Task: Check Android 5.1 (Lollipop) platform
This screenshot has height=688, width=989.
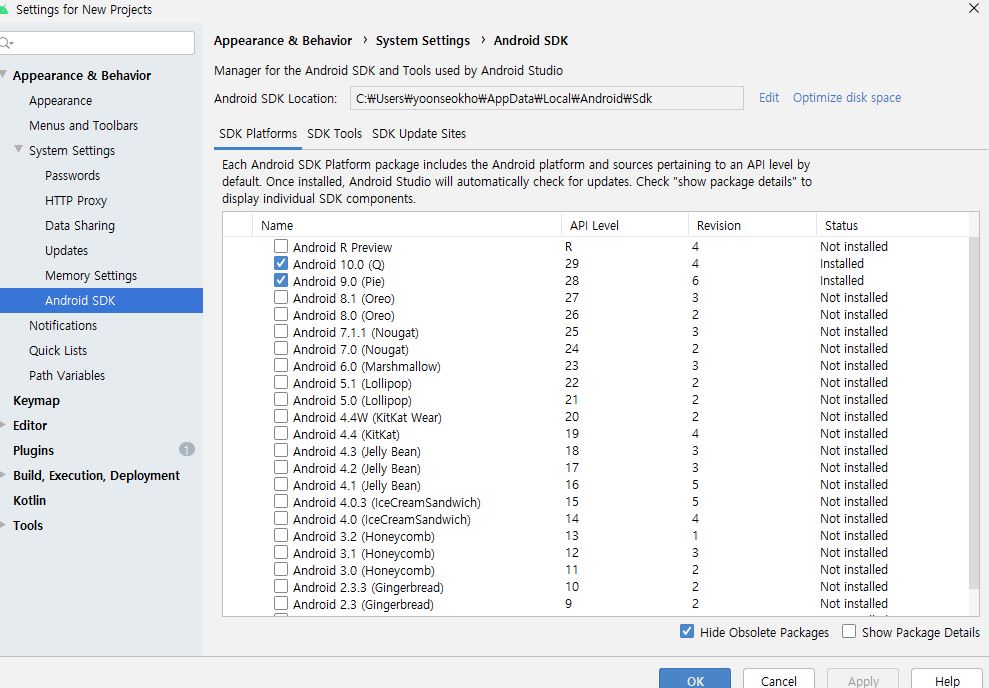Action: point(281,382)
